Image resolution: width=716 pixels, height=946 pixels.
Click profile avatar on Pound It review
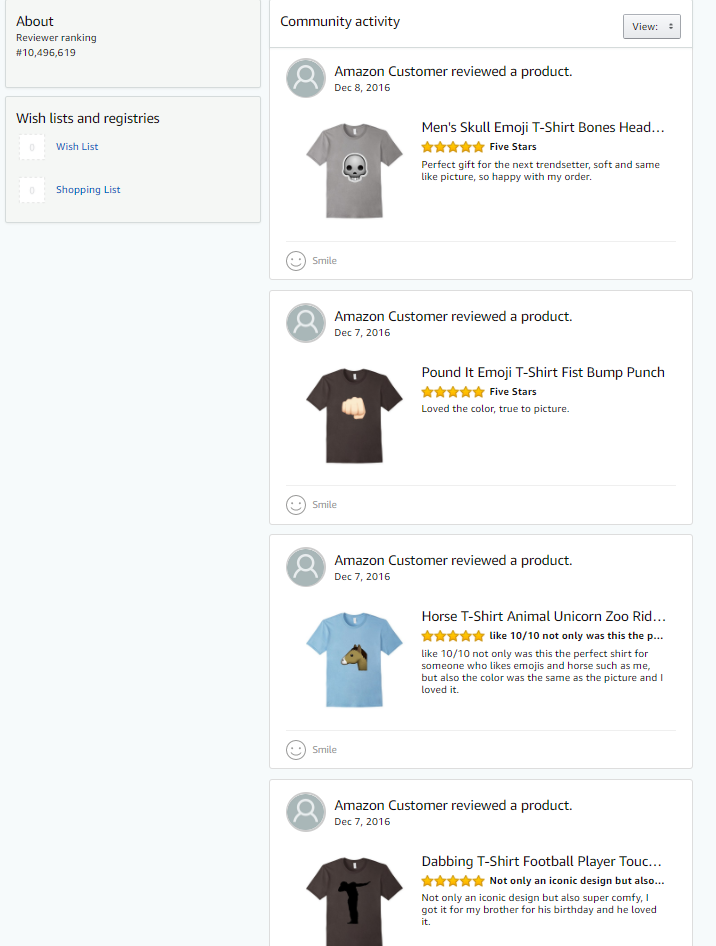(306, 323)
